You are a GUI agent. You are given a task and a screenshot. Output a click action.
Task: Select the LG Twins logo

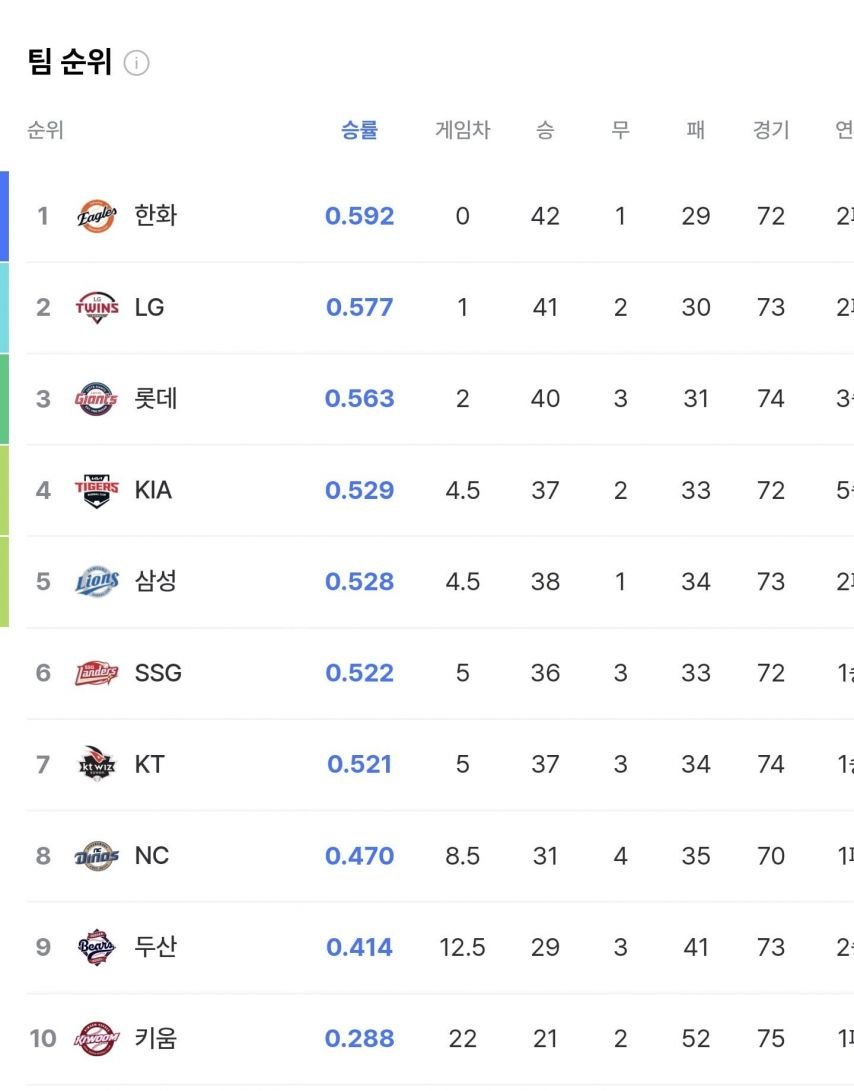click(x=97, y=307)
